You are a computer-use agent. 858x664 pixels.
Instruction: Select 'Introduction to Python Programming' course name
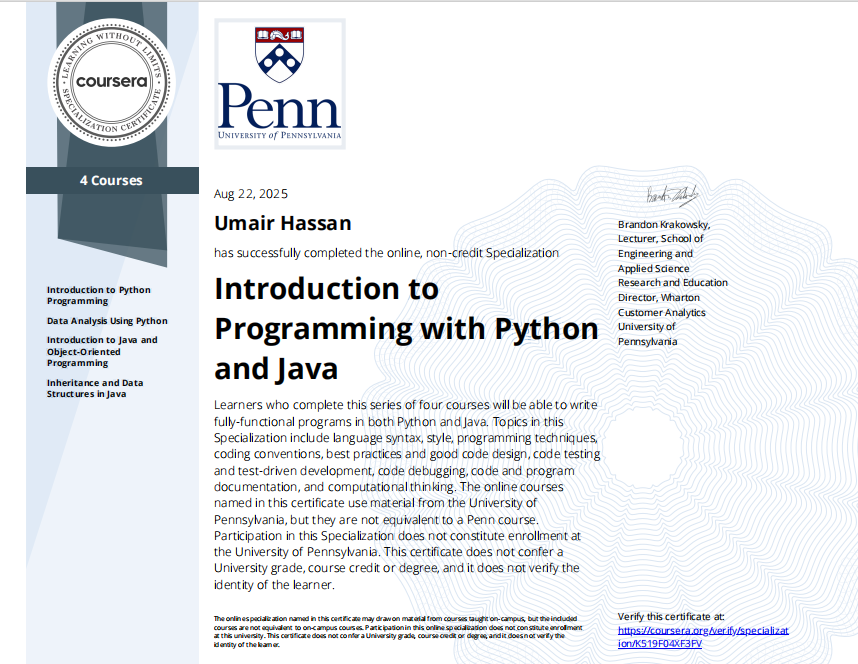coord(98,295)
